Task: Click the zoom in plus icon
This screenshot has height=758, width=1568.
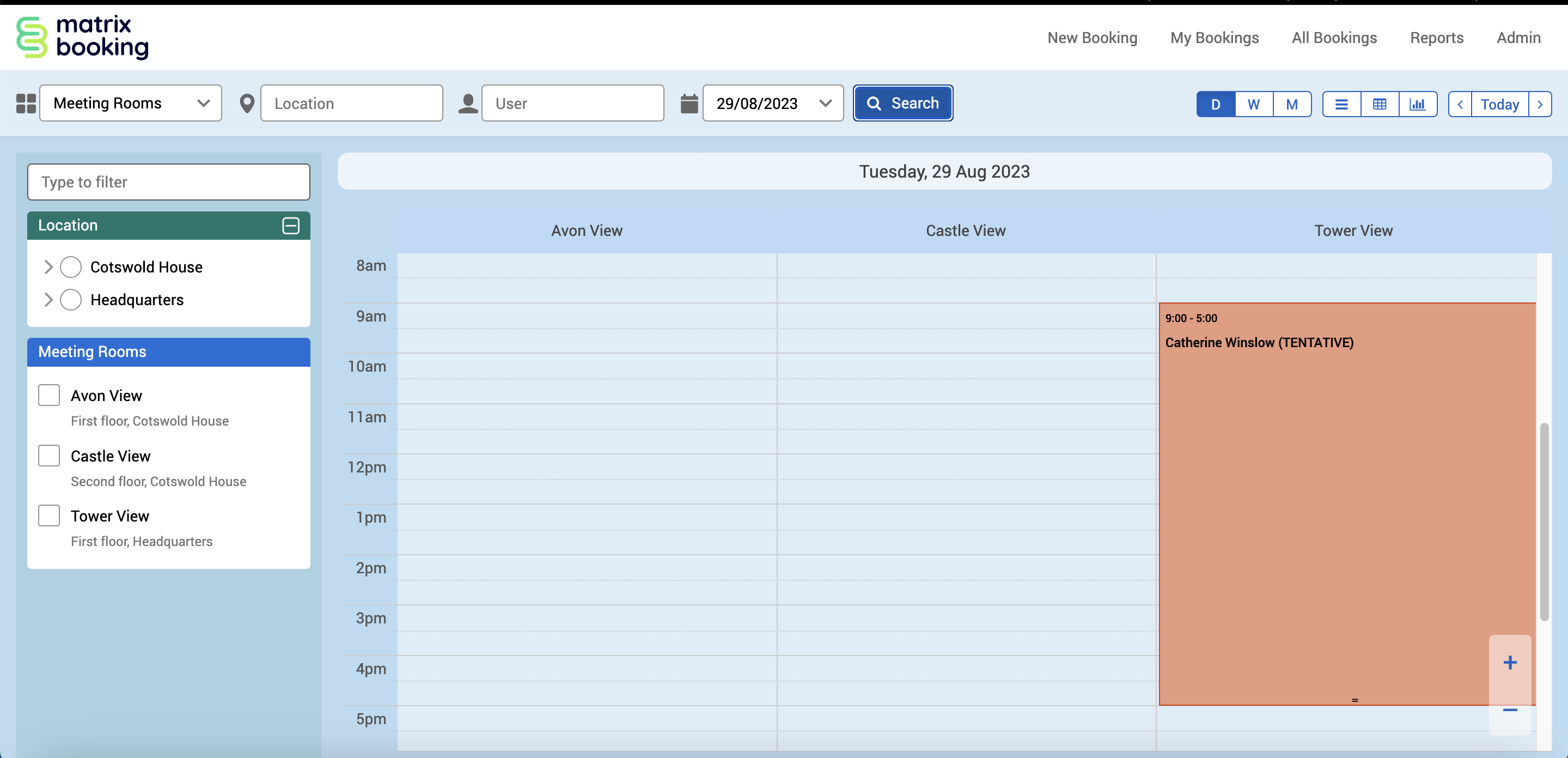Action: [1510, 663]
